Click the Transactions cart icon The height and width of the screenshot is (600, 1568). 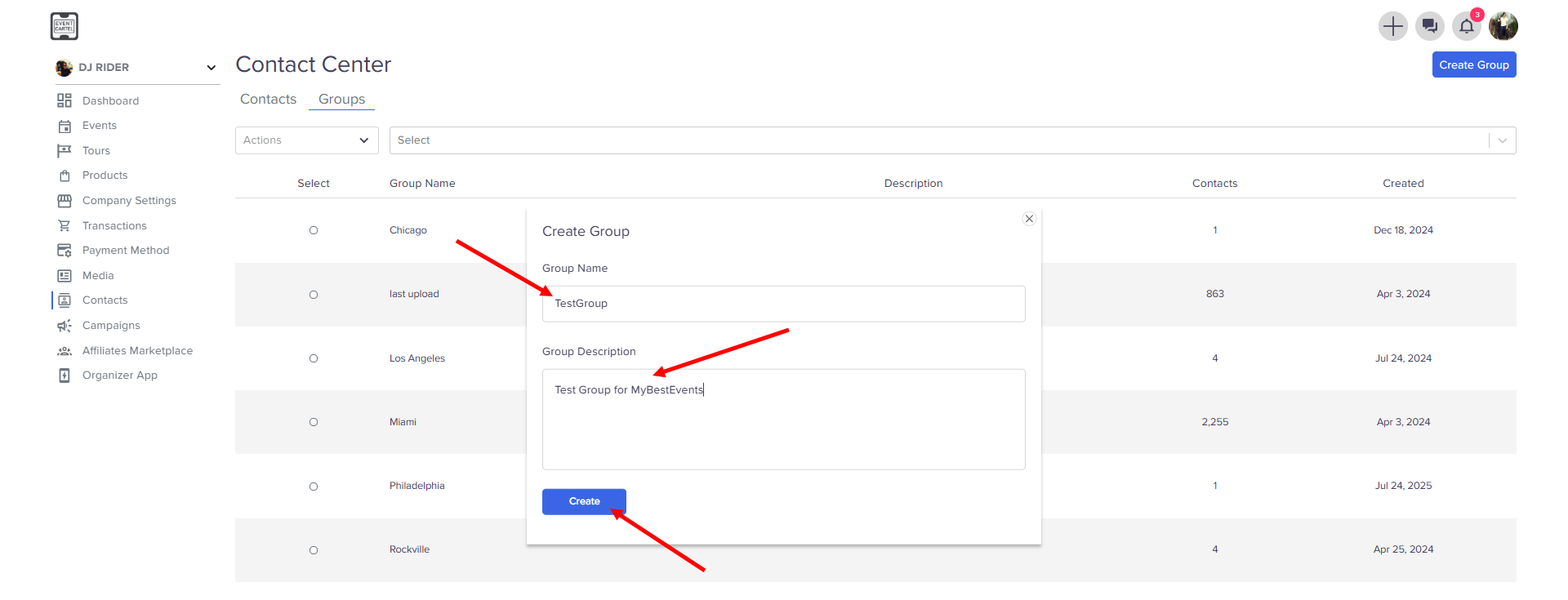65,225
